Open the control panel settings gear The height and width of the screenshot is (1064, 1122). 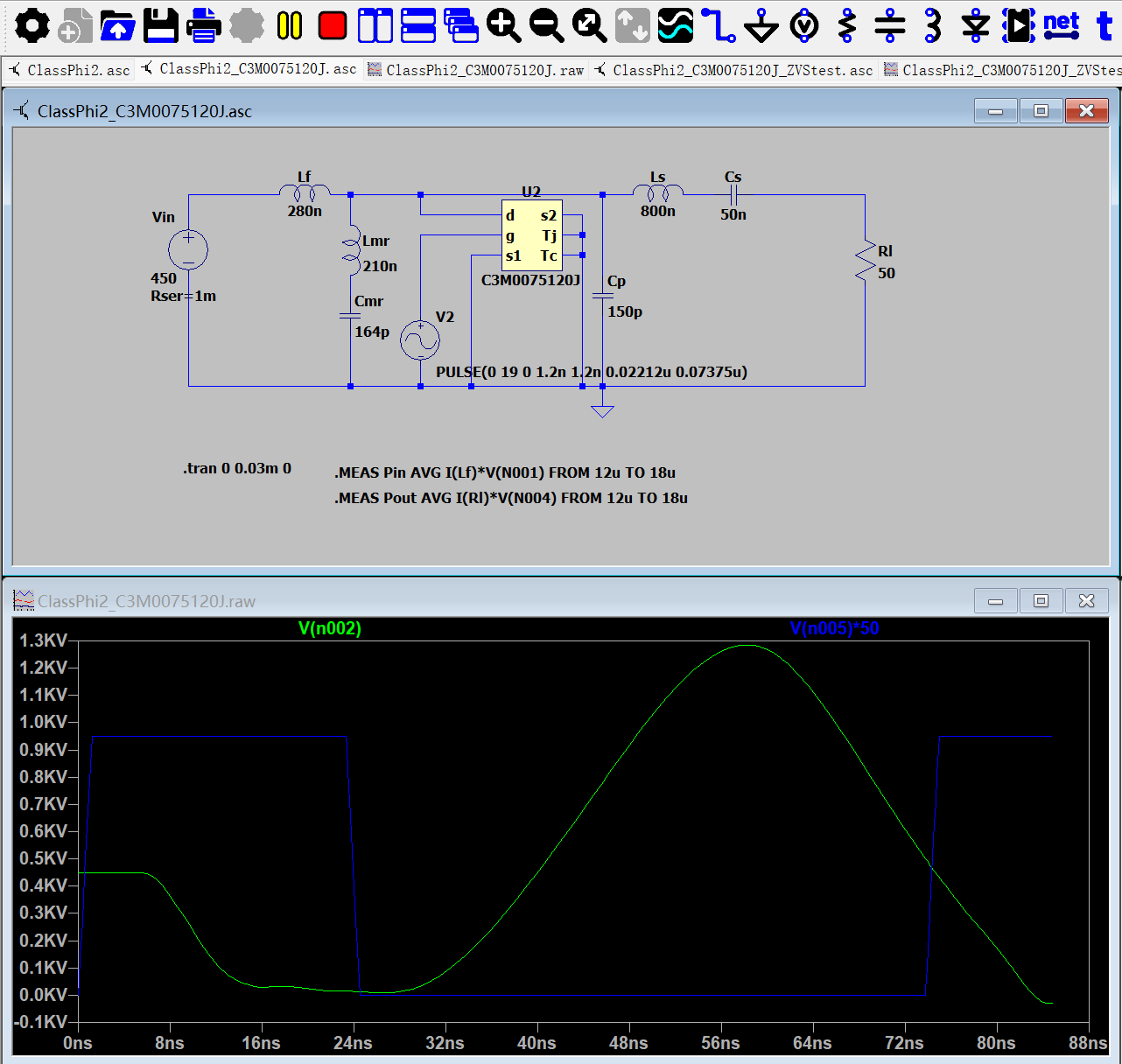pos(32,26)
